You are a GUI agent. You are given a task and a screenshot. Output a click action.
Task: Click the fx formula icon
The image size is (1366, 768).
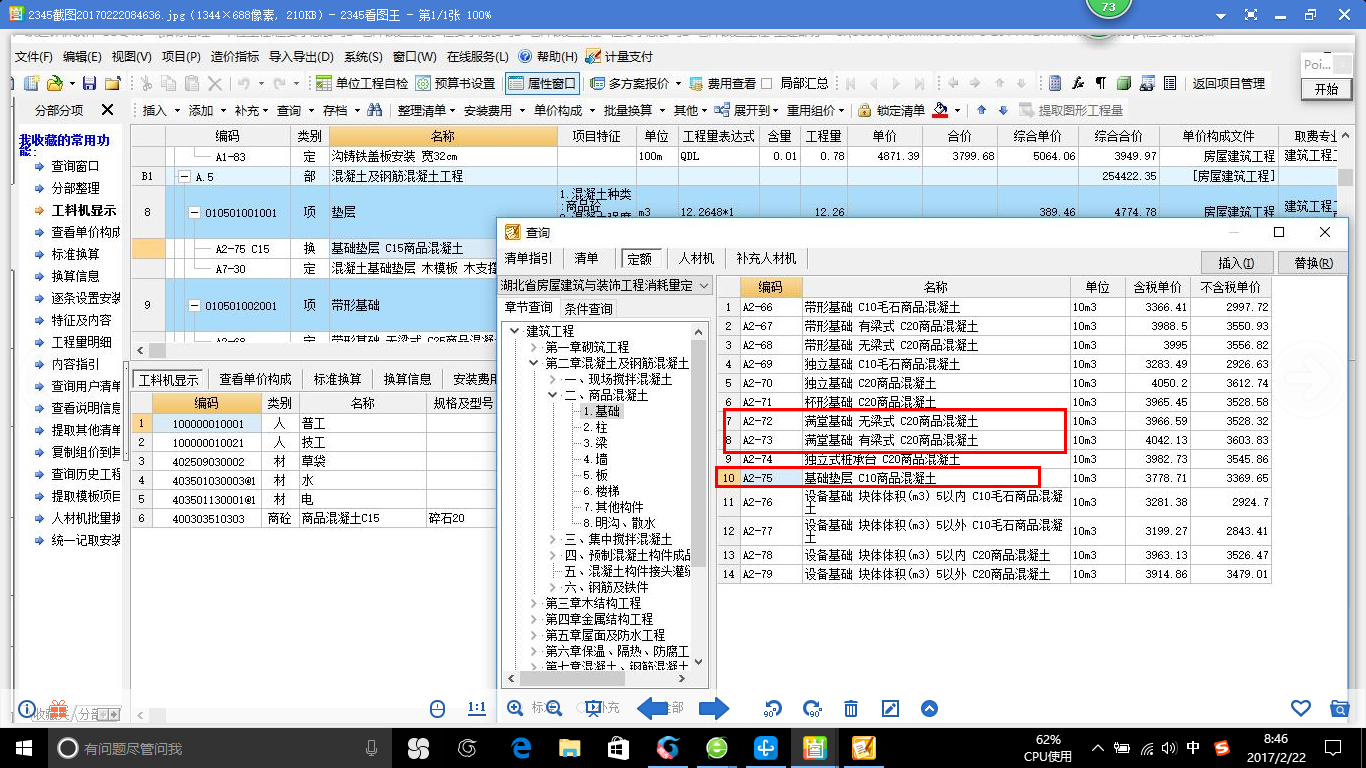click(1078, 83)
